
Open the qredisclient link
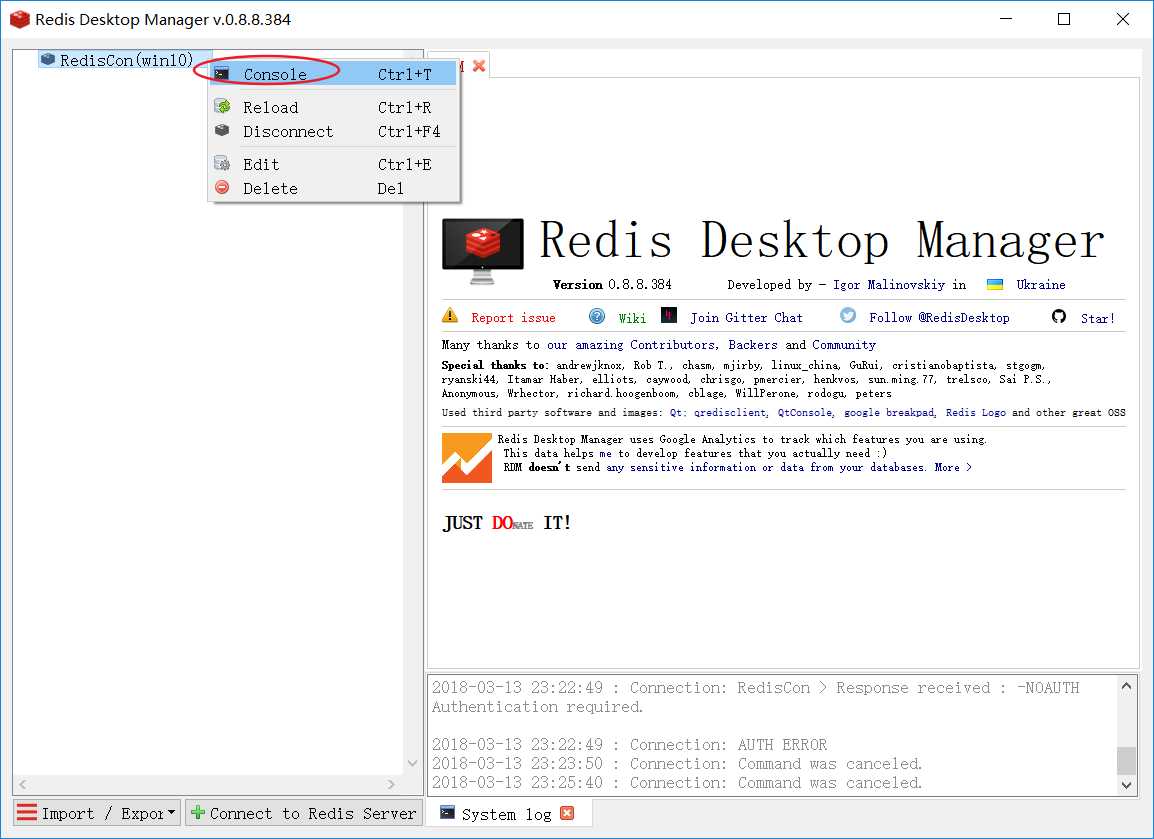(730, 413)
